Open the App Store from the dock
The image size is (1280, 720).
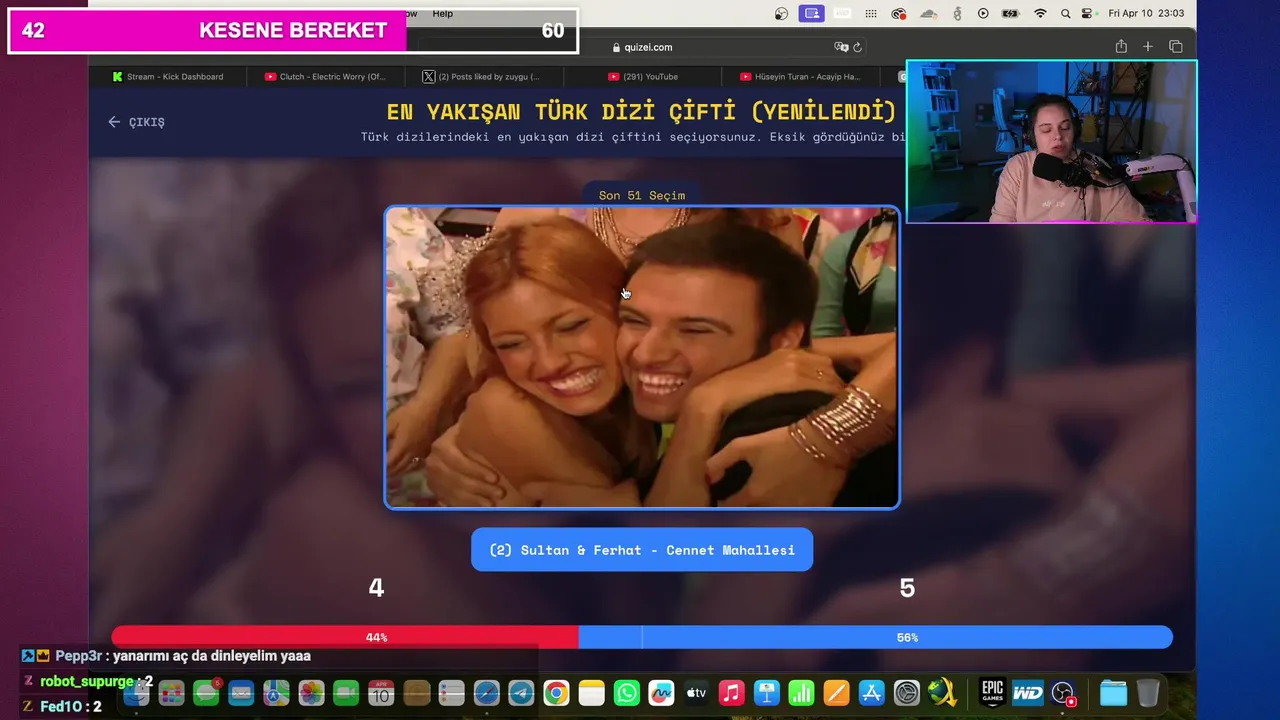pyautogui.click(x=872, y=692)
